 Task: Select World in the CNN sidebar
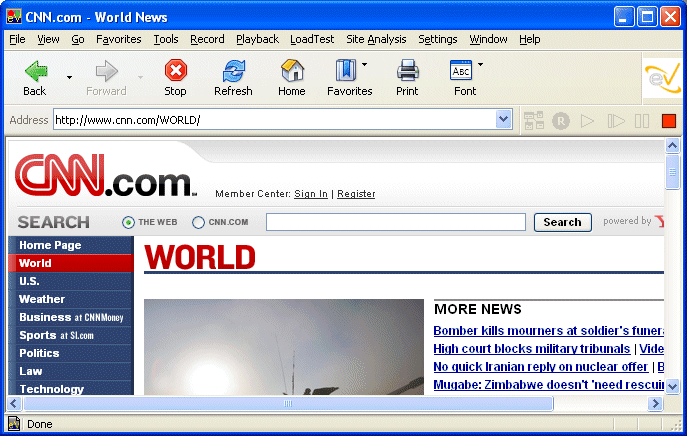pos(71,263)
